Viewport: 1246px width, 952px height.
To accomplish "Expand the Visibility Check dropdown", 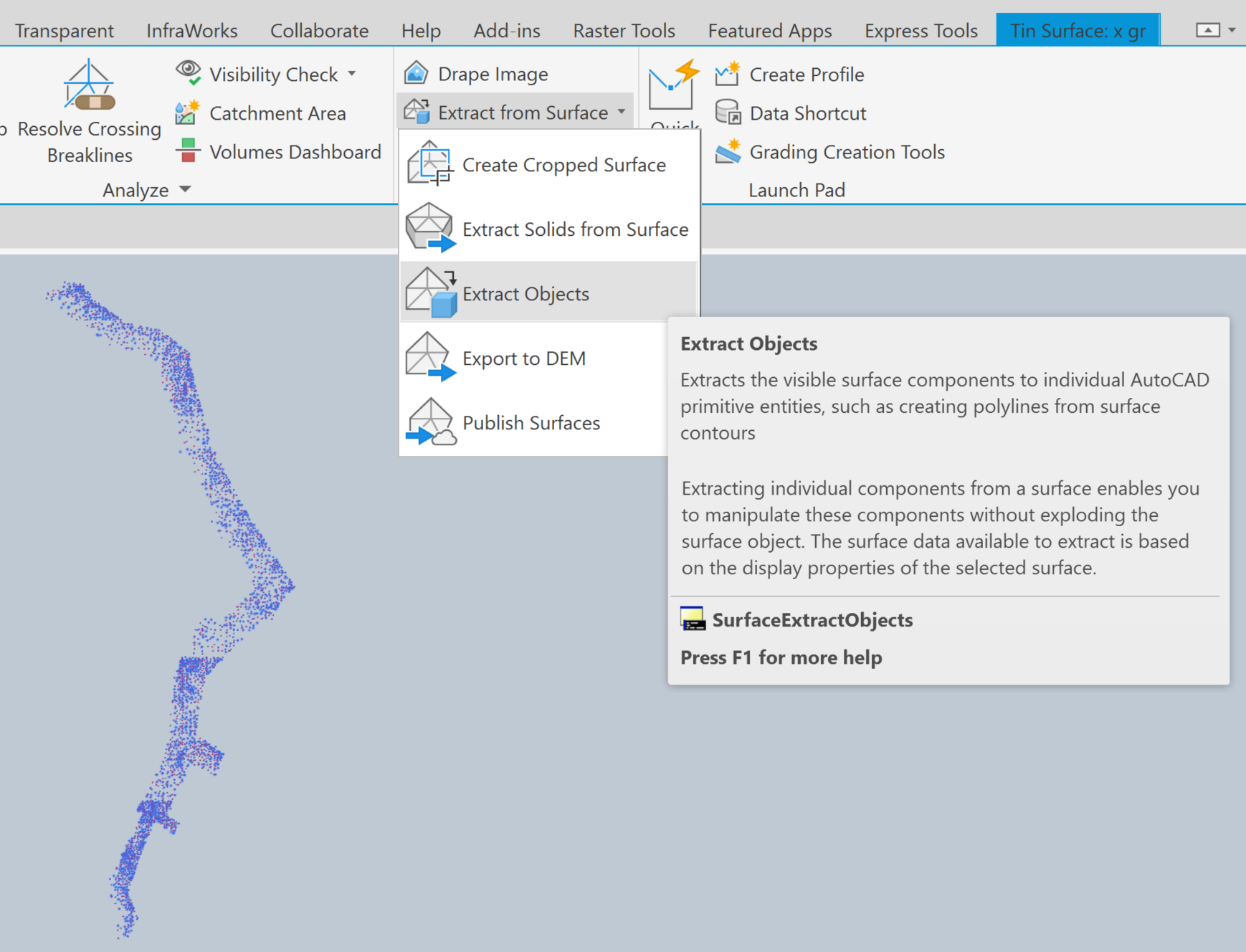I will pyautogui.click(x=352, y=74).
